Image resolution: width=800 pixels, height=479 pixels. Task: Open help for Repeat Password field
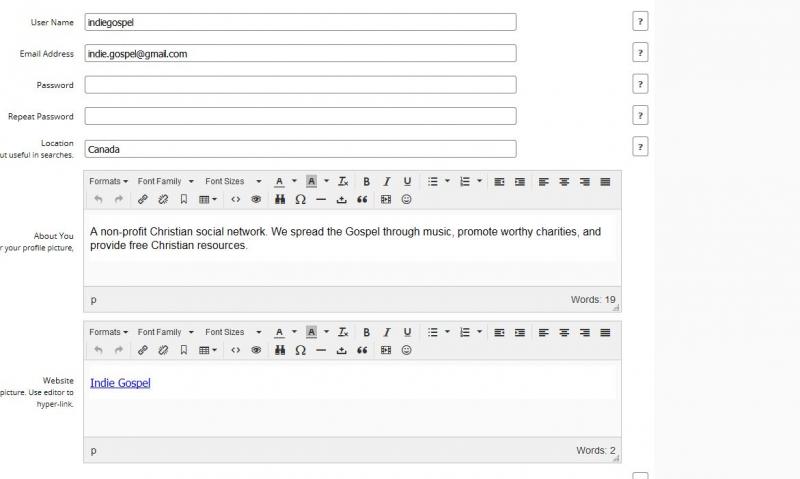point(640,115)
